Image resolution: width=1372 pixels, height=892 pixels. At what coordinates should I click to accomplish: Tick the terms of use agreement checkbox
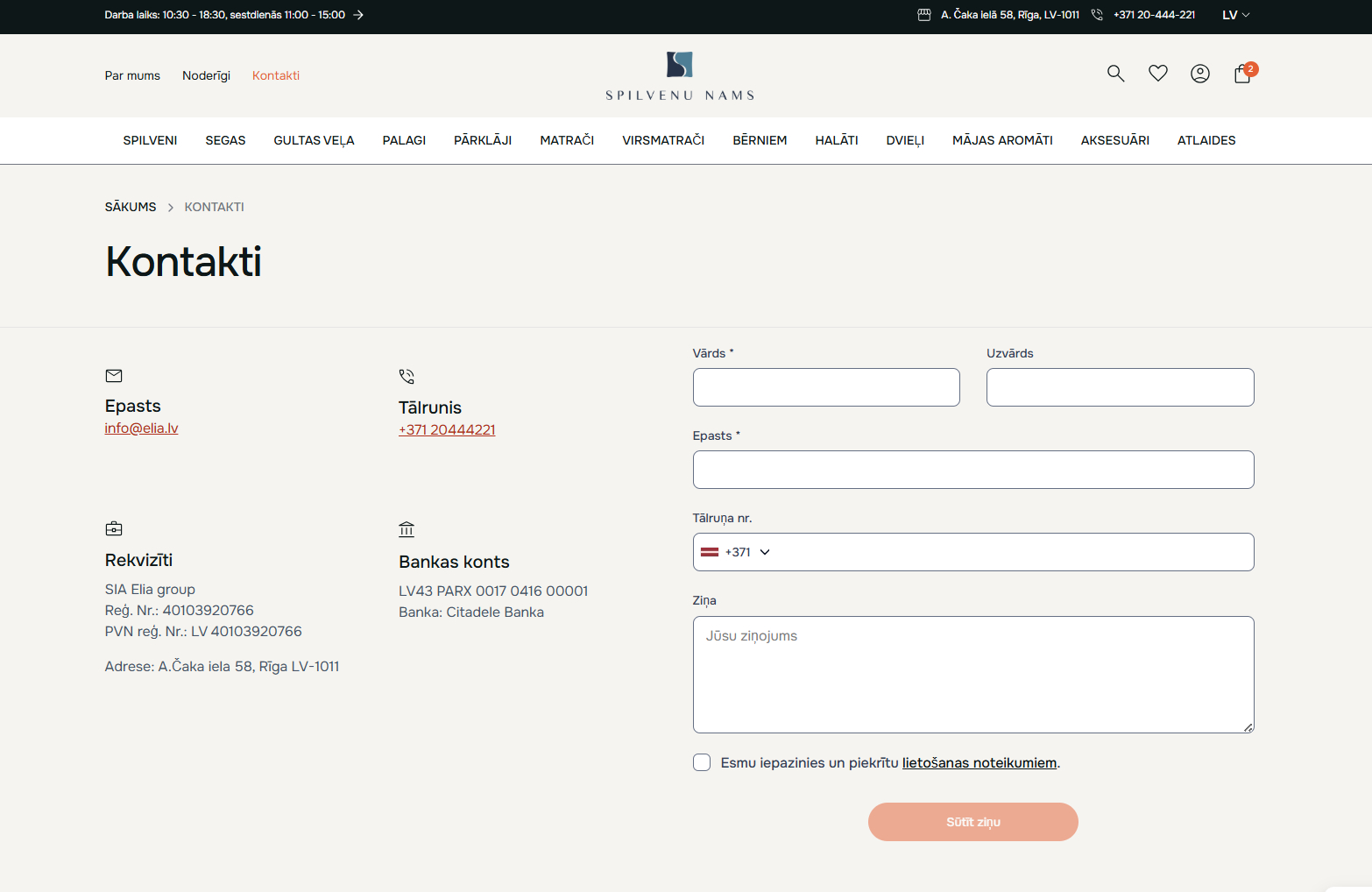pos(702,762)
